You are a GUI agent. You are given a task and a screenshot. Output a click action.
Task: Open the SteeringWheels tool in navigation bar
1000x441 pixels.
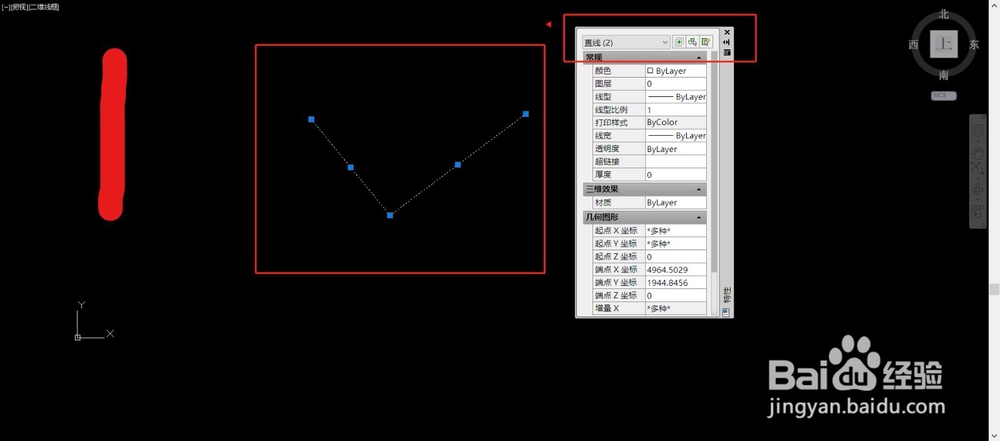click(978, 131)
